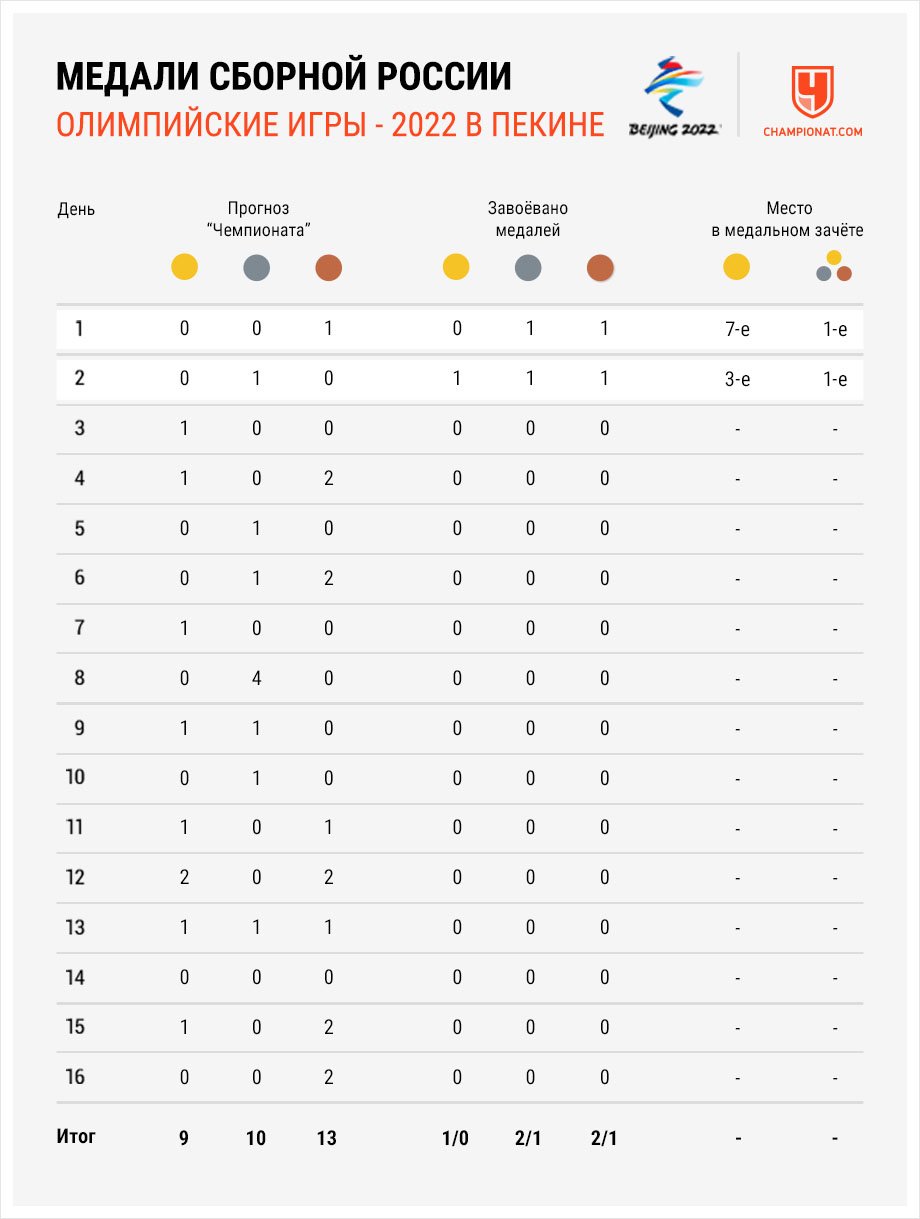Viewport: 920px width, 1219px height.
Task: Click the silver forecast value 4 for day 8
Action: (x=257, y=678)
